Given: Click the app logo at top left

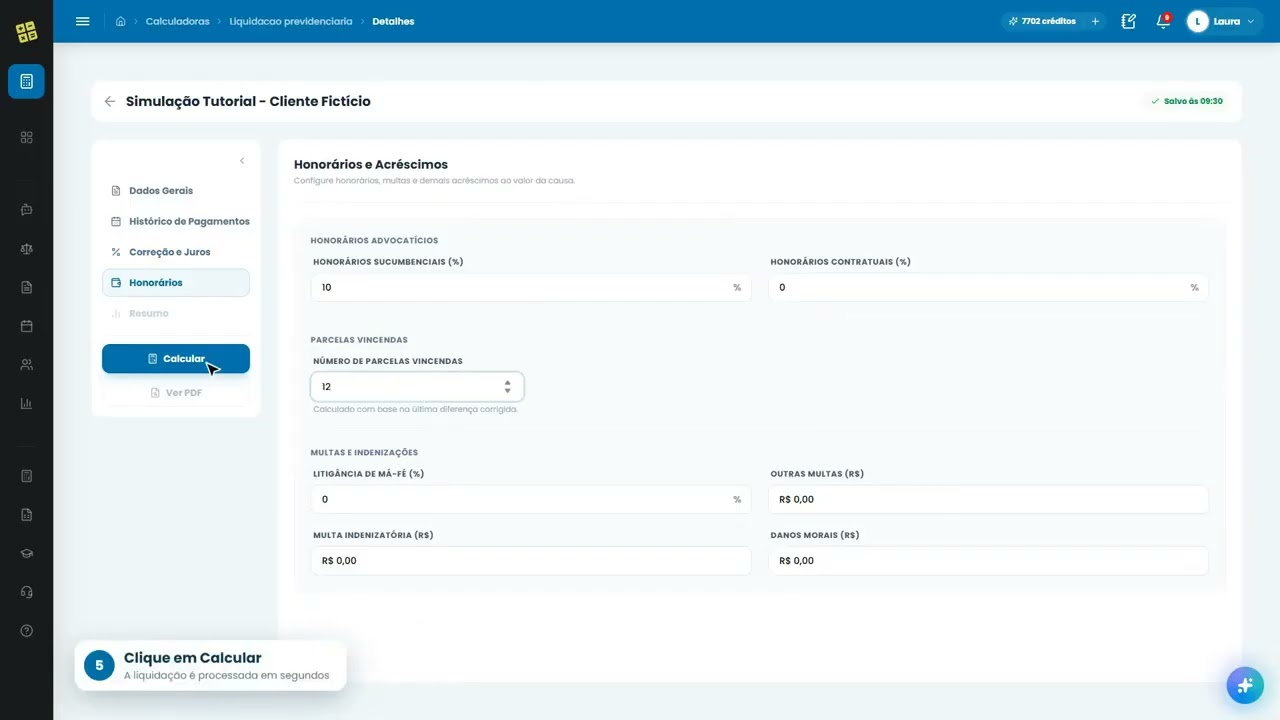Looking at the screenshot, I should 27,32.
